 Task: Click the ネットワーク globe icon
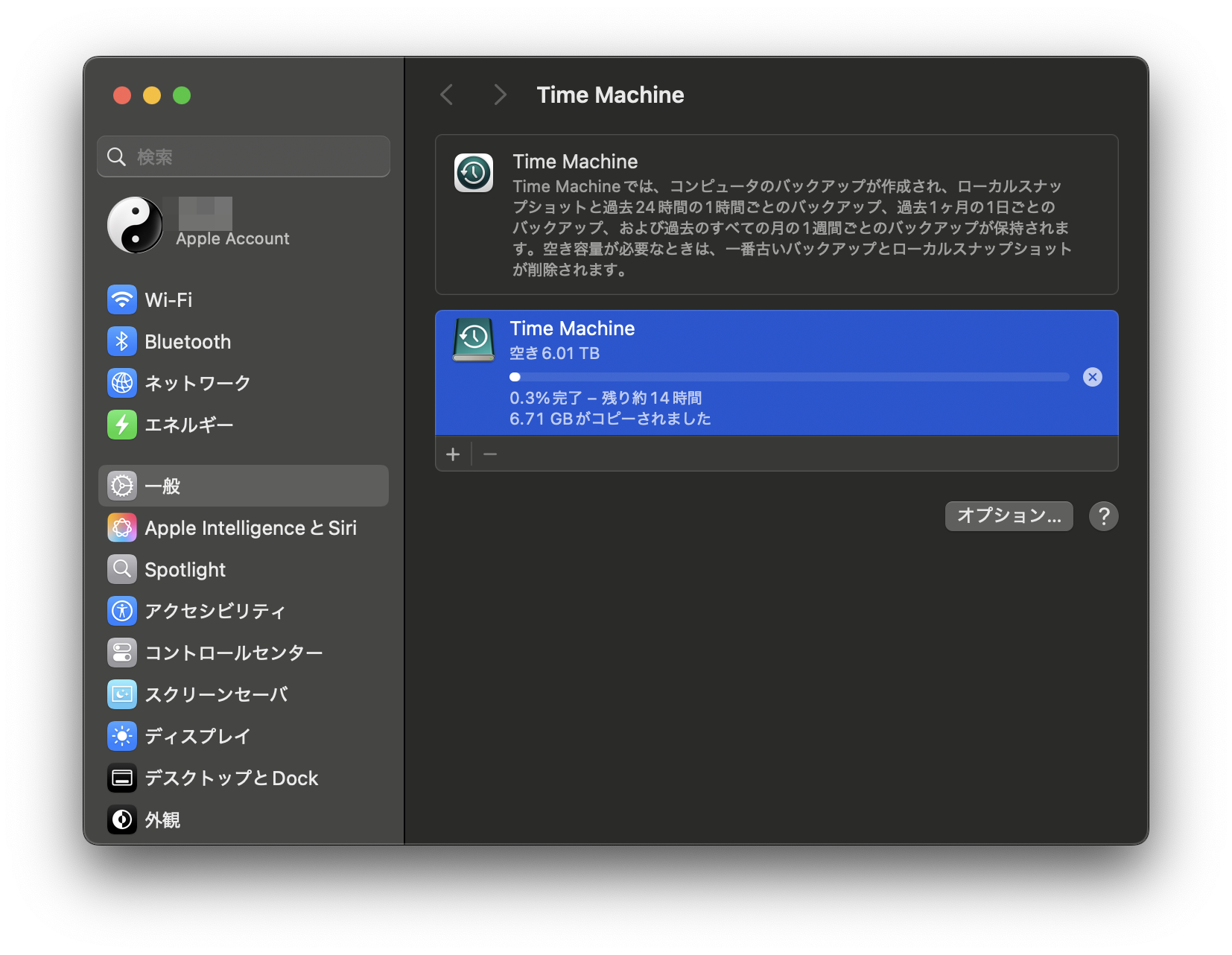click(122, 383)
